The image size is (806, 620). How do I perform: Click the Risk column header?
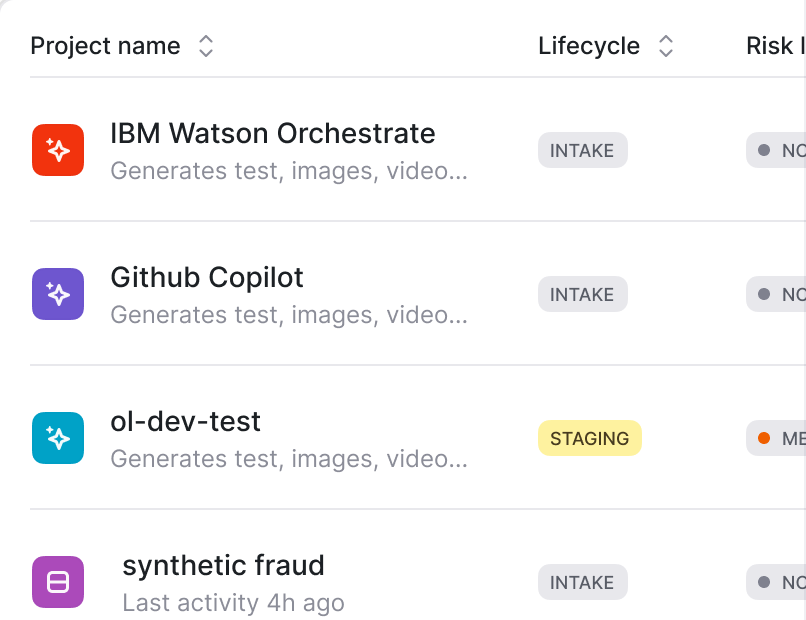[x=776, y=46]
